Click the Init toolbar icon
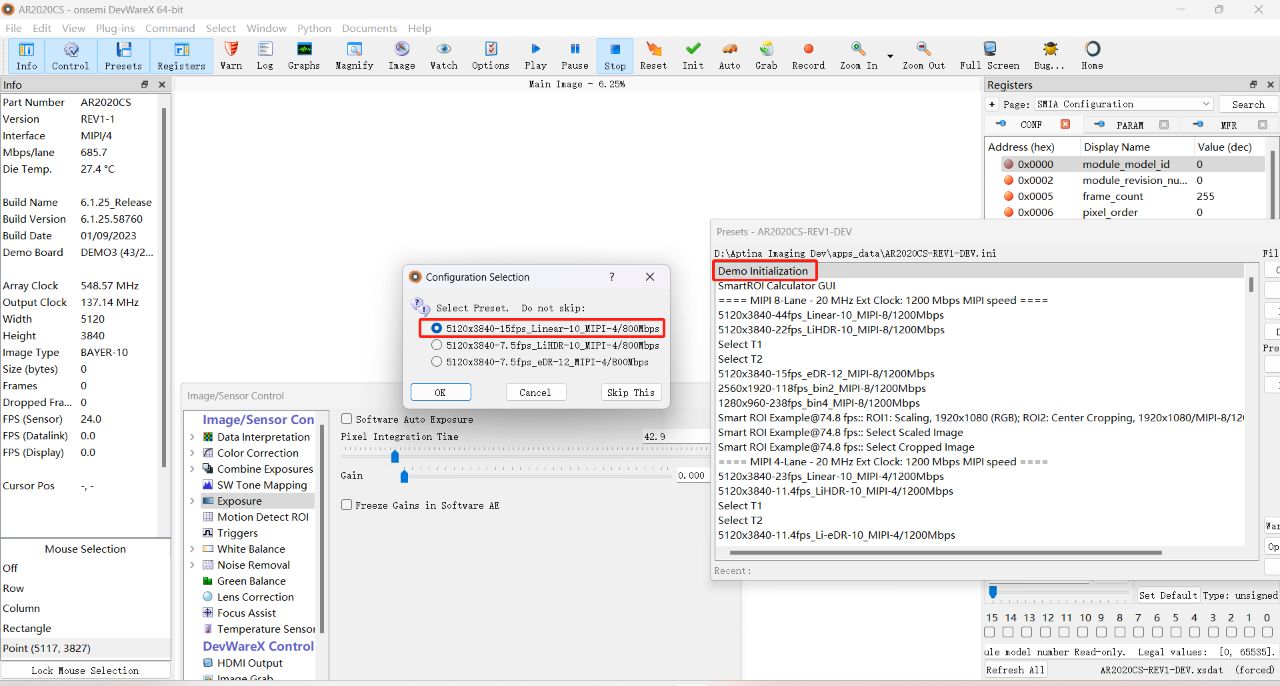 point(693,55)
